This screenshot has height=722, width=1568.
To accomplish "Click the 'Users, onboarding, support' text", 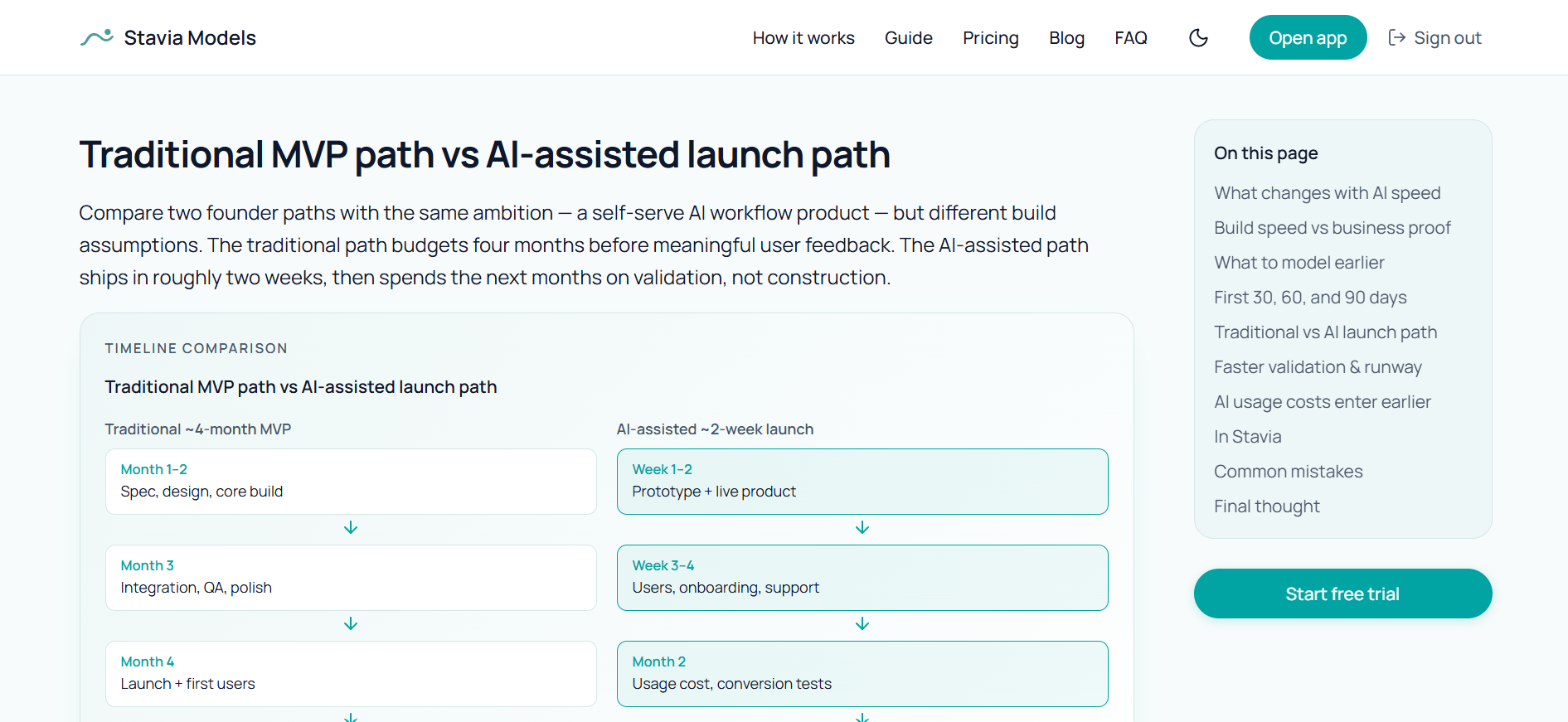I will (726, 588).
